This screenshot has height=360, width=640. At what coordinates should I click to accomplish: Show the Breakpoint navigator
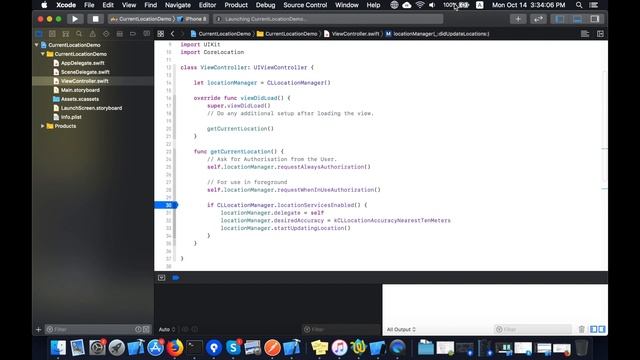133,34
